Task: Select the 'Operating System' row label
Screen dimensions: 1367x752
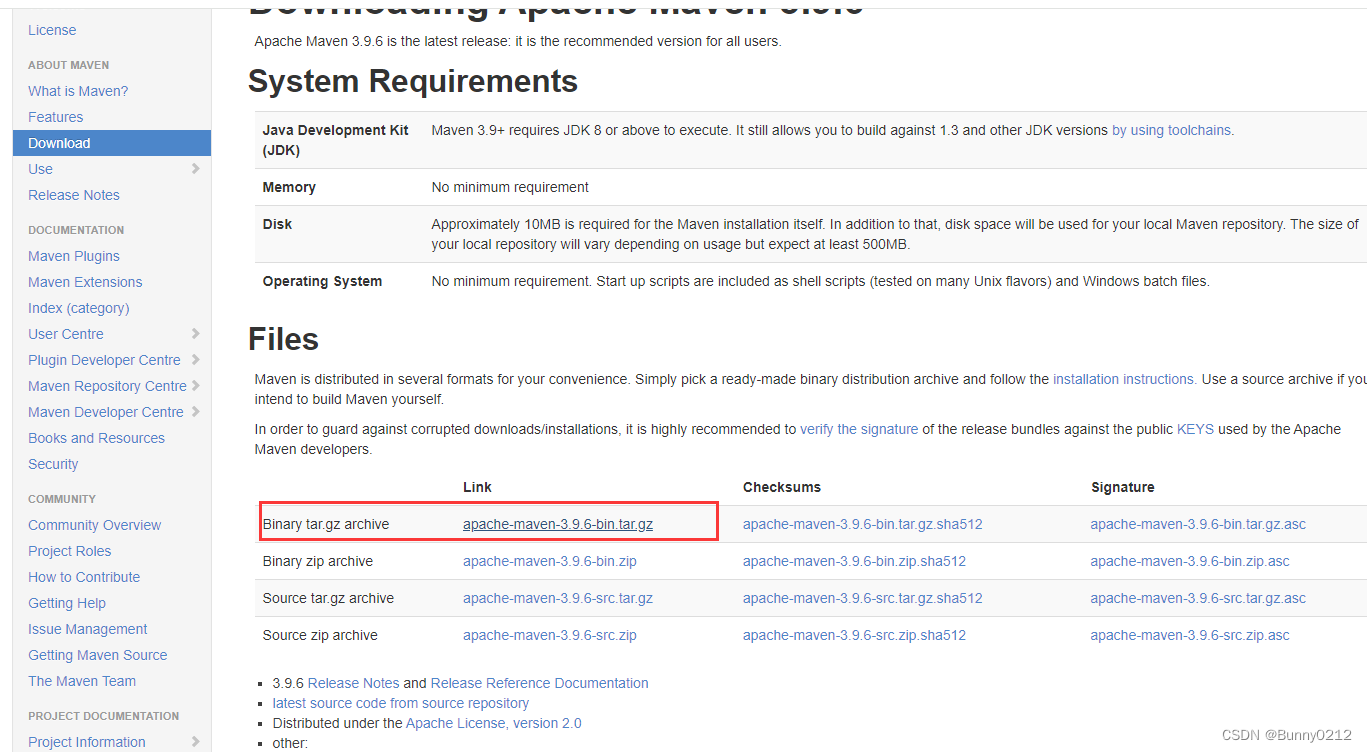Action: [x=322, y=281]
